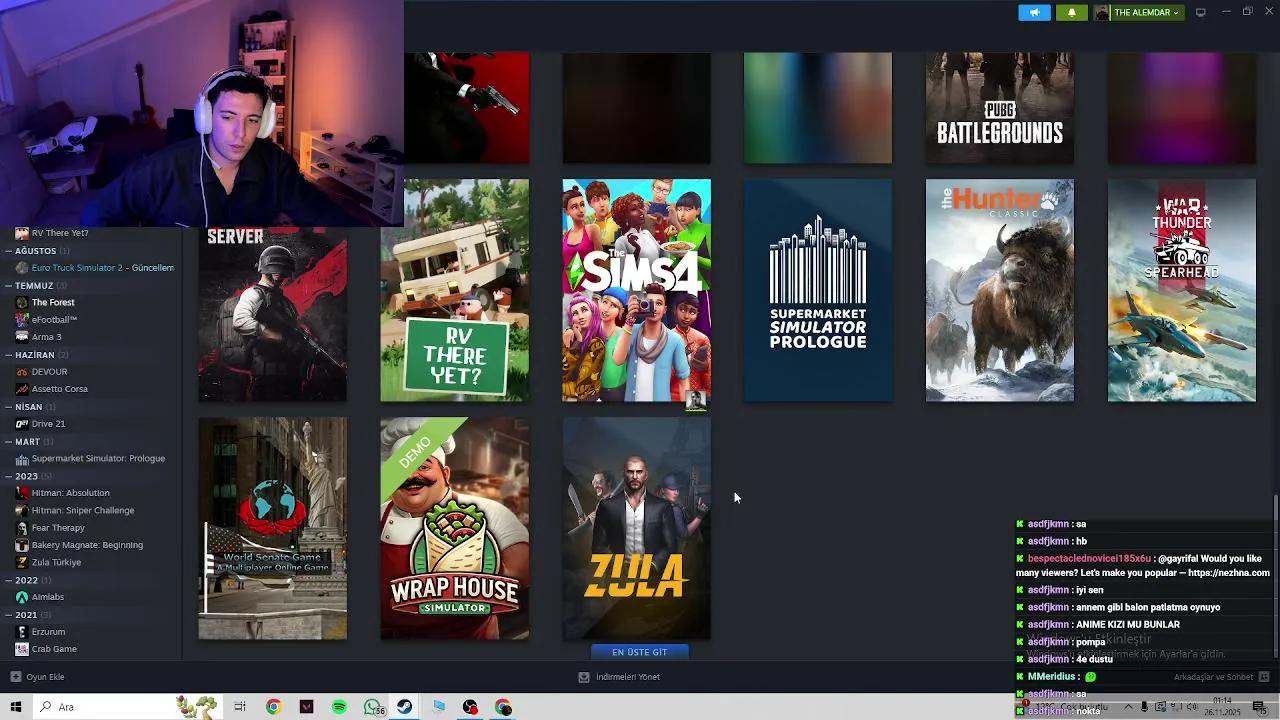Screen dimensions: 1280x720
Task: Open The Sims 4 game cover
Action: point(637,291)
